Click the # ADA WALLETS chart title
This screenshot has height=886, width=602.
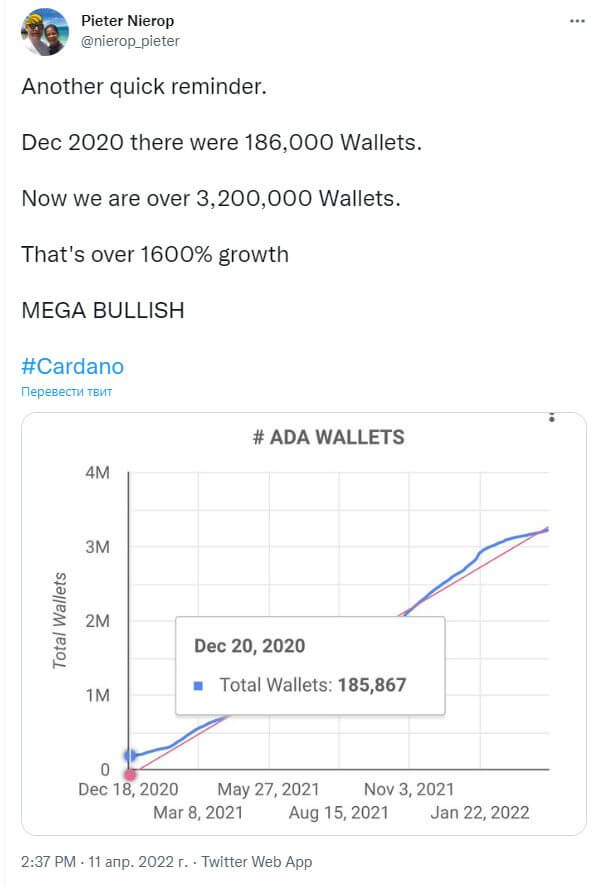(328, 437)
